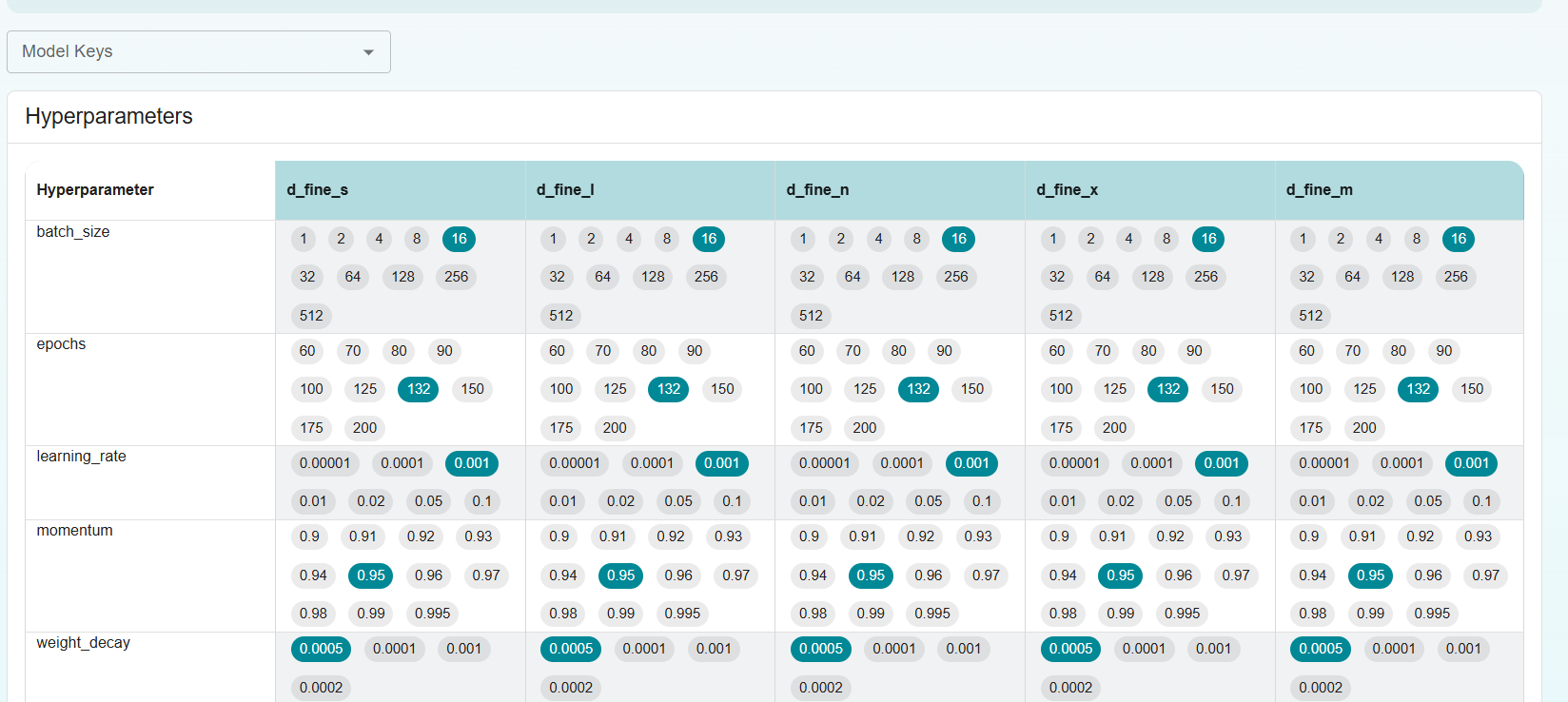Select momentum 0.97 under d_fine_x
Screen dimensions: 1568x702
1236,575
